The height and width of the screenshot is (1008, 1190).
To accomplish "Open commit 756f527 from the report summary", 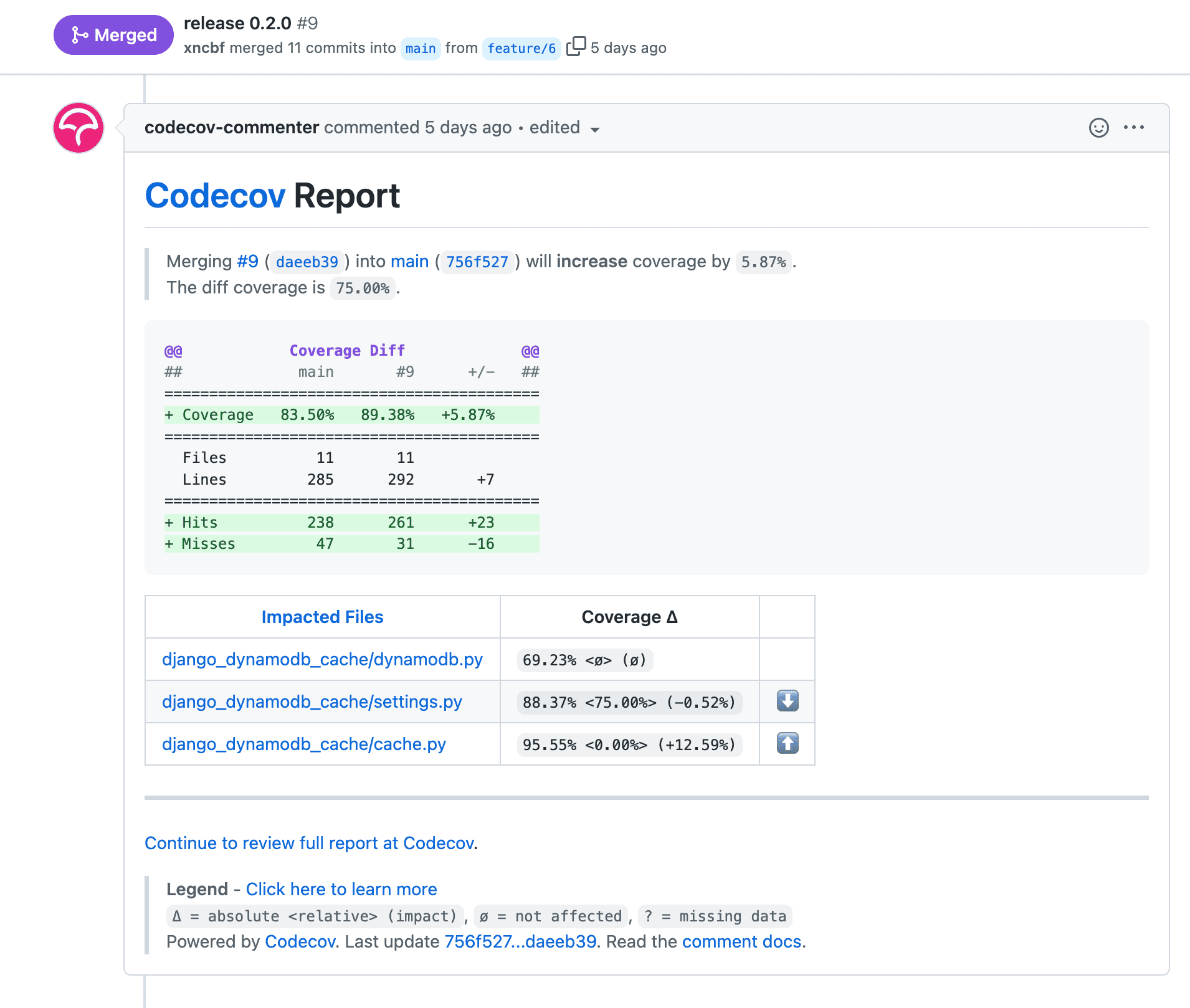I will [477, 262].
